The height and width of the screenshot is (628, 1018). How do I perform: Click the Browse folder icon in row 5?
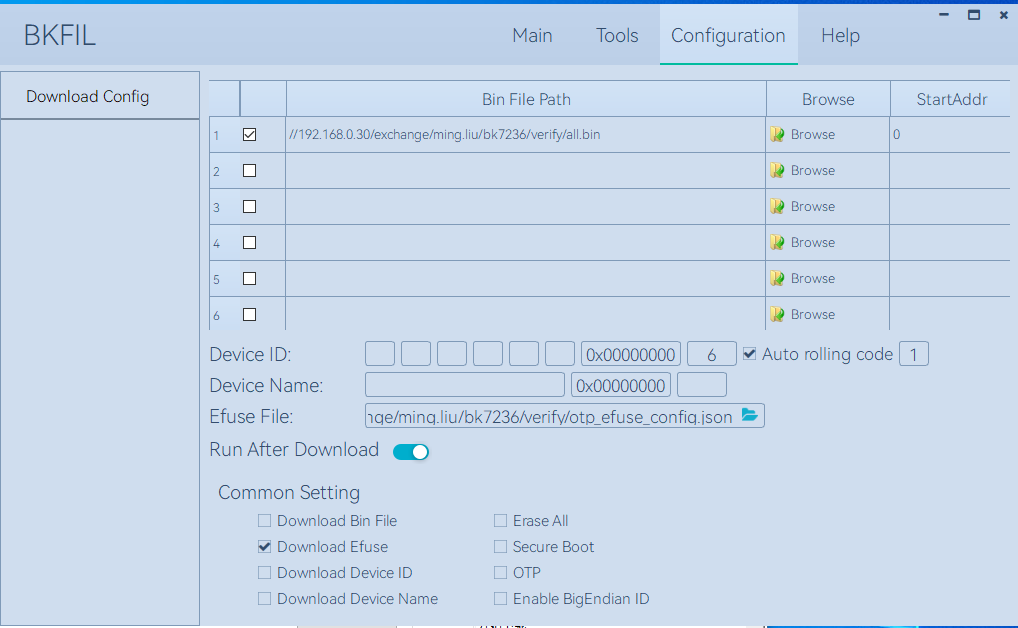pos(777,279)
